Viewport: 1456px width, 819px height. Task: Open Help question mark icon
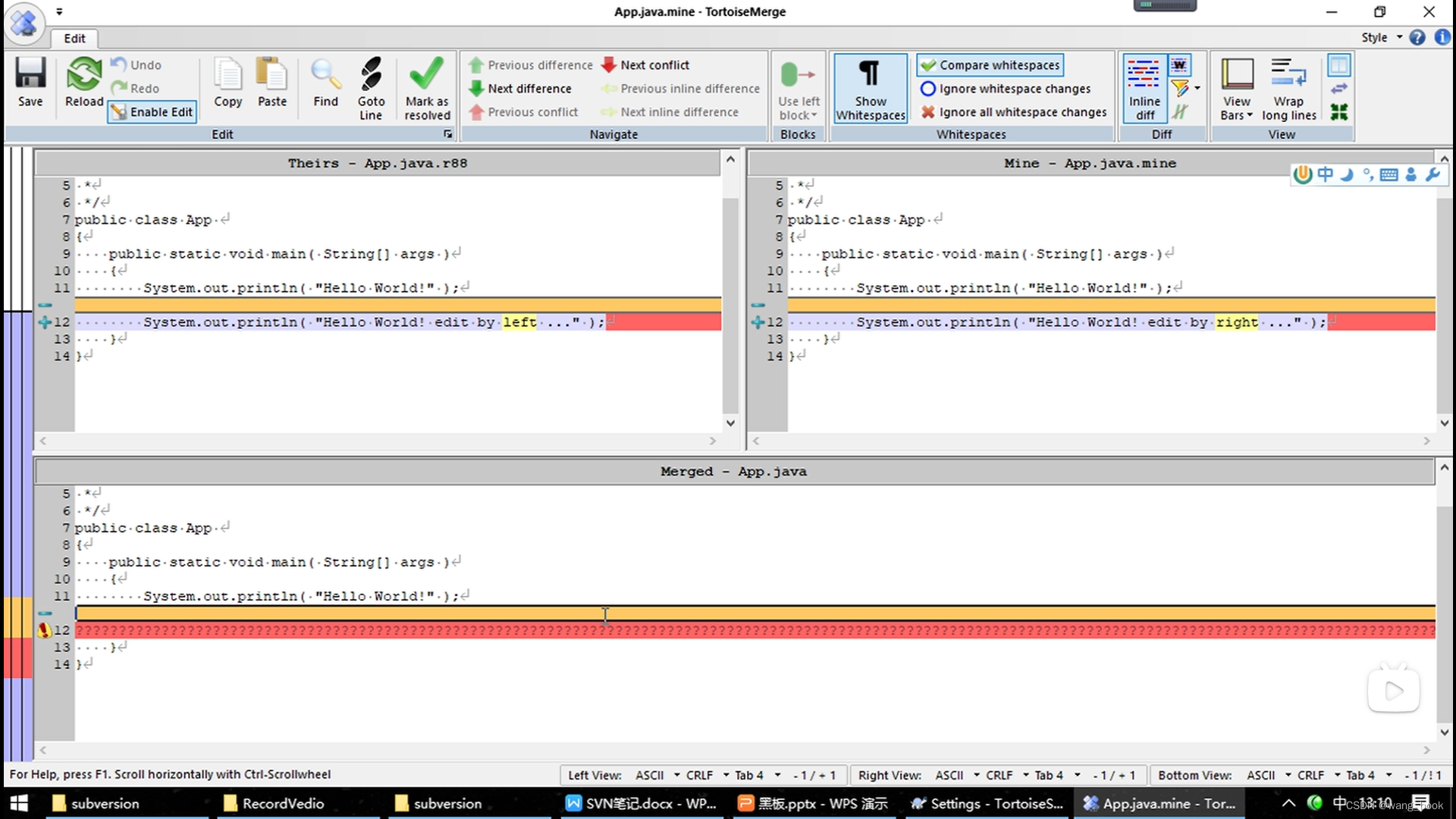click(1417, 37)
